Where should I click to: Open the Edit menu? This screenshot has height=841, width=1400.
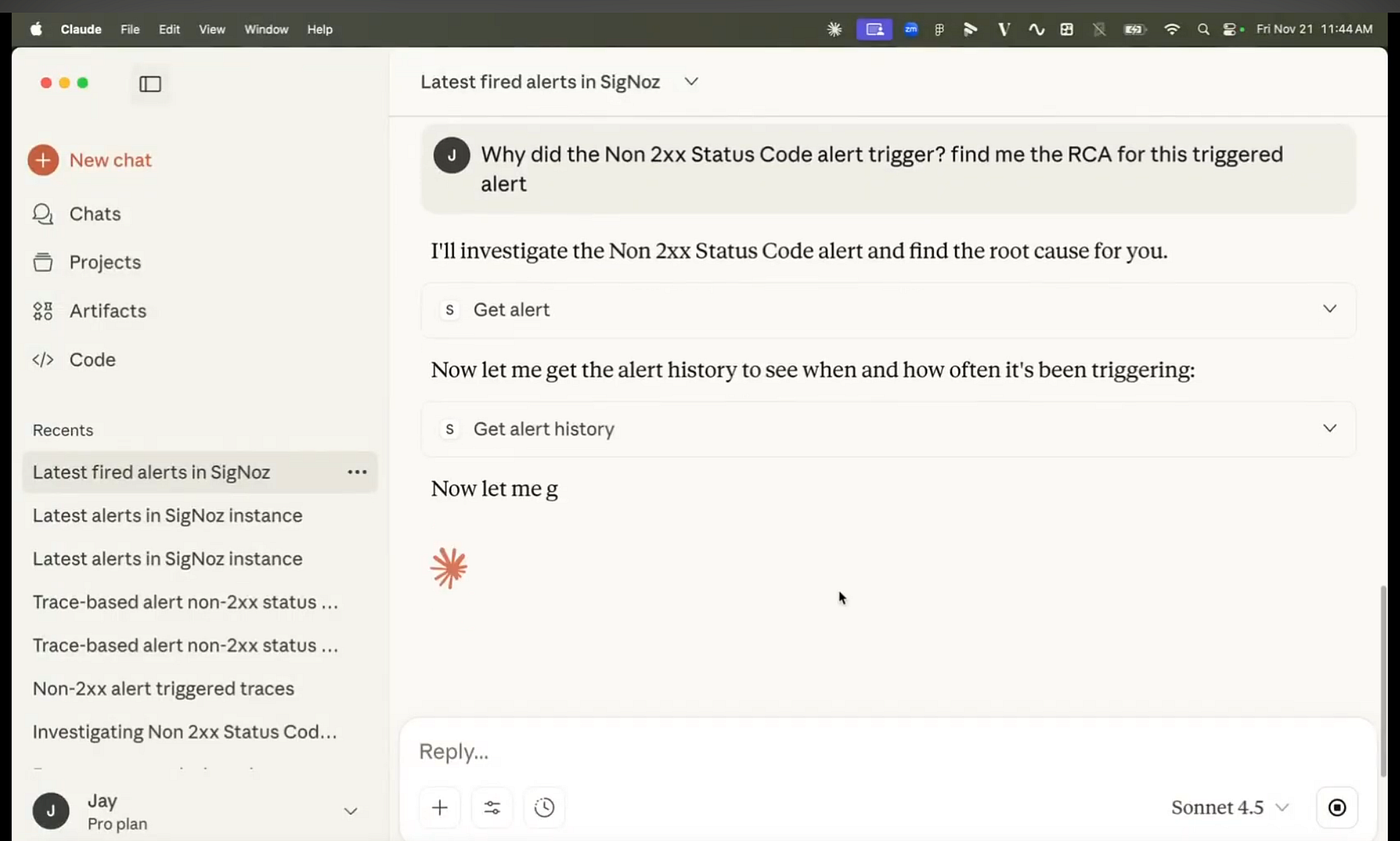170,30
